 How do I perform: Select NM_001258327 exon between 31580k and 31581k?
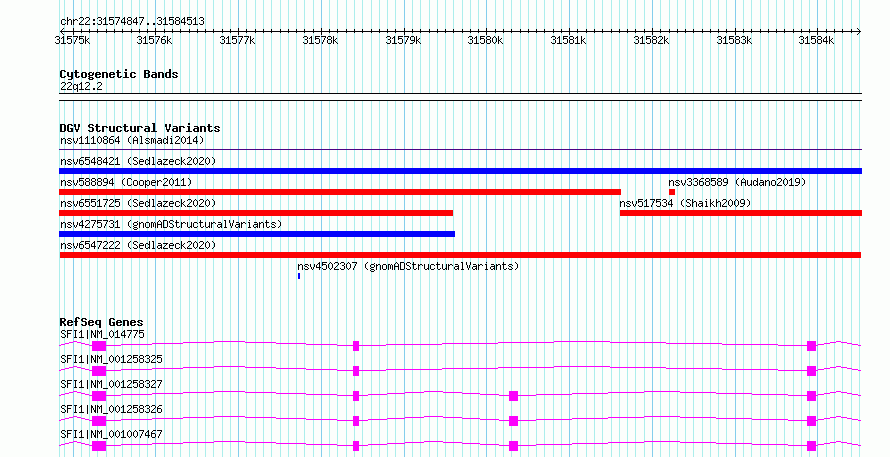[x=513, y=396]
